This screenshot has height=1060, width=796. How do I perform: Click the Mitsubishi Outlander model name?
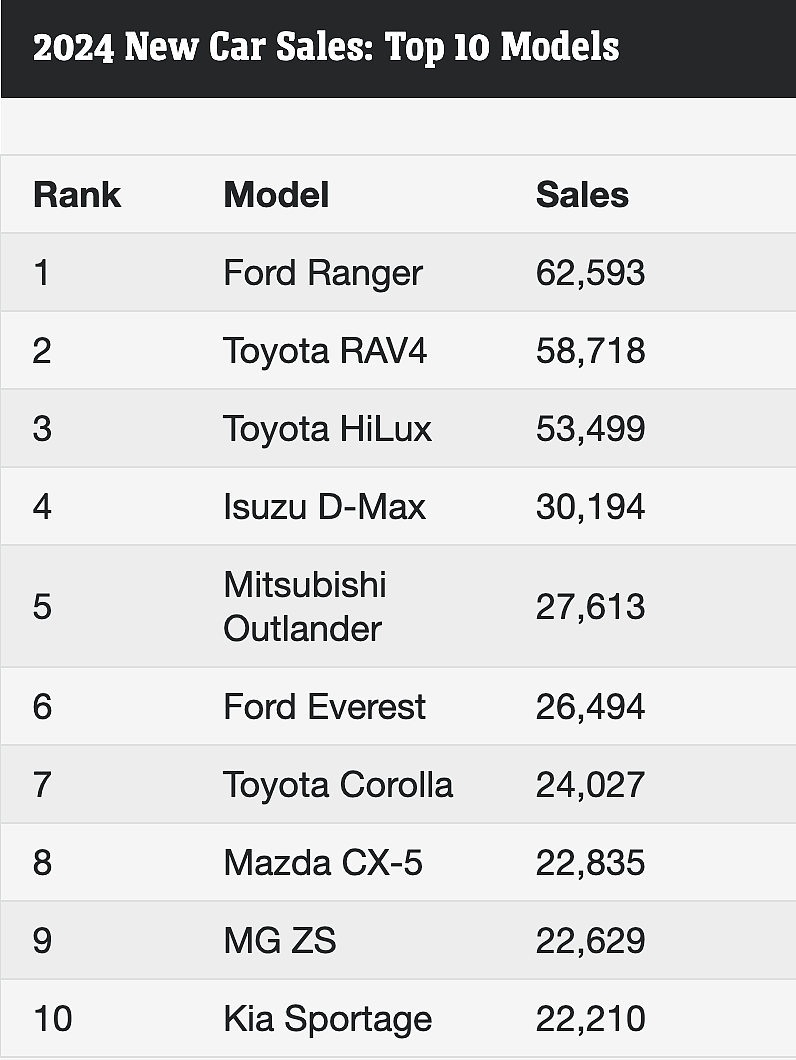click(x=305, y=606)
